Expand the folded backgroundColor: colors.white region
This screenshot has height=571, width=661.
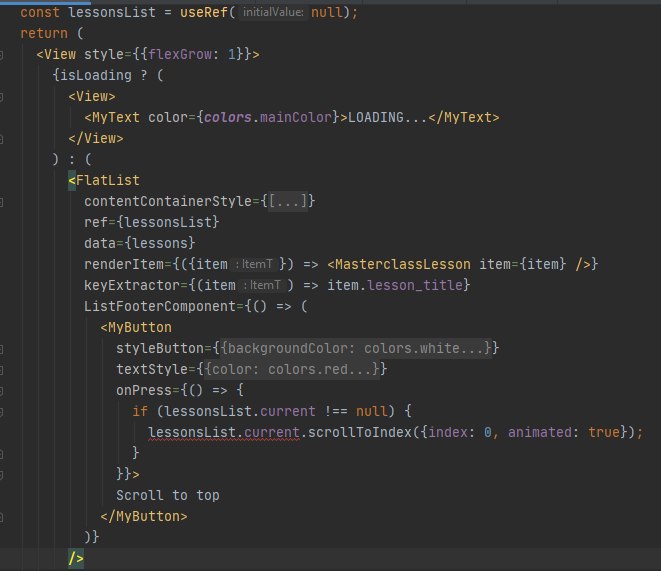355,348
